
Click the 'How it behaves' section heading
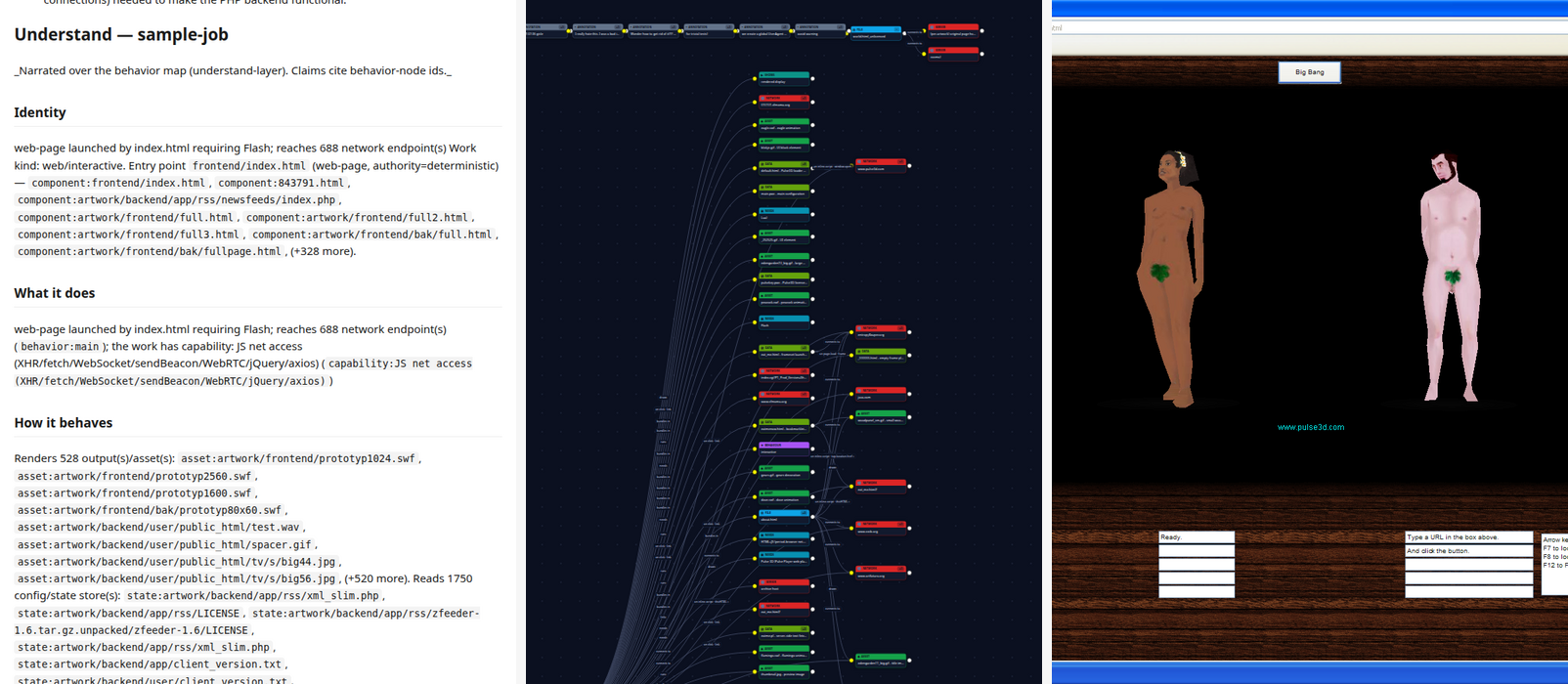click(x=64, y=423)
